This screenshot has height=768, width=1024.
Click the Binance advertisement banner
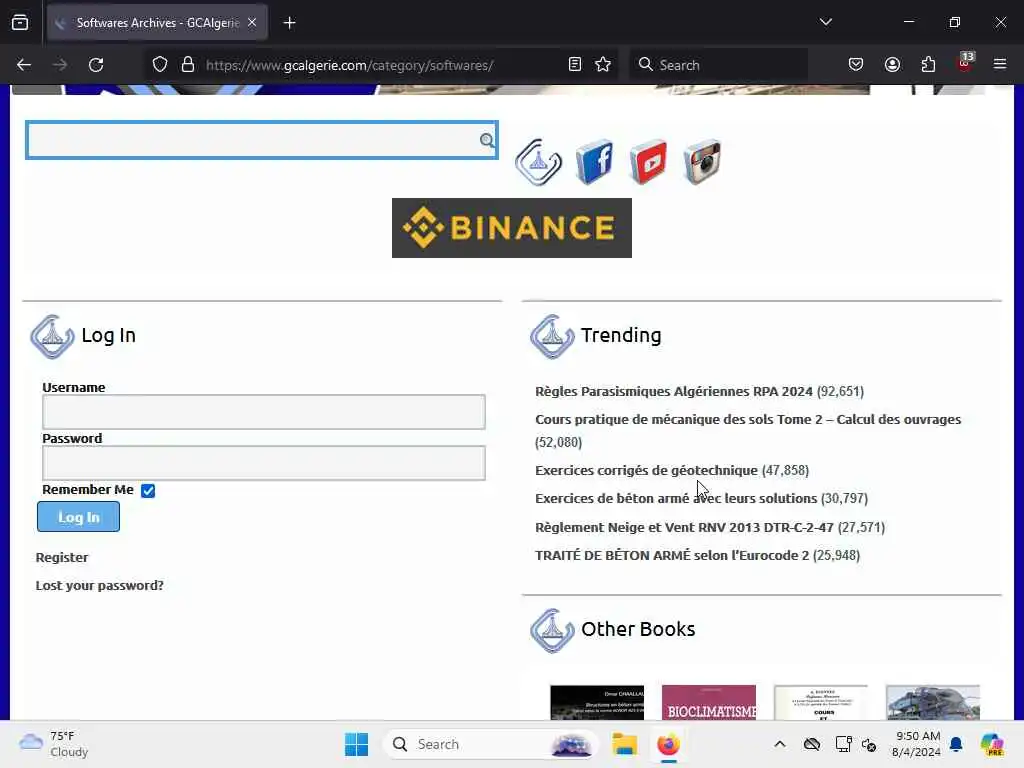pos(512,228)
